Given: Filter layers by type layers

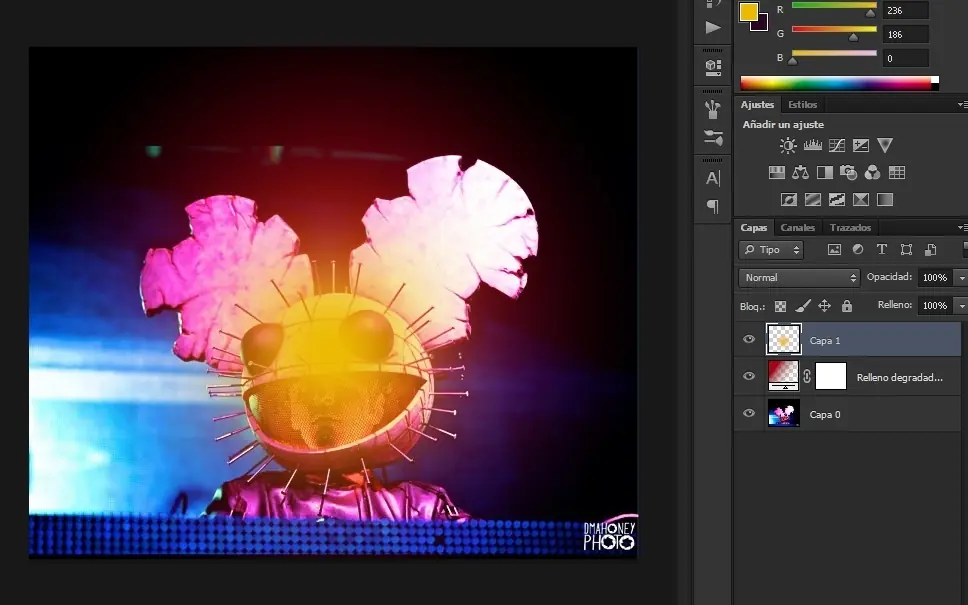Looking at the screenshot, I should [x=882, y=249].
